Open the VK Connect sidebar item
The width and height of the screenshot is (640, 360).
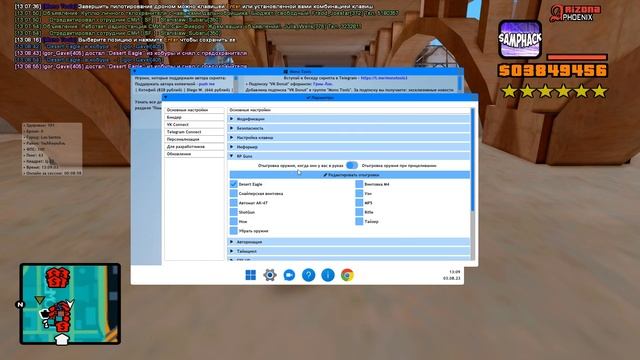[194, 124]
